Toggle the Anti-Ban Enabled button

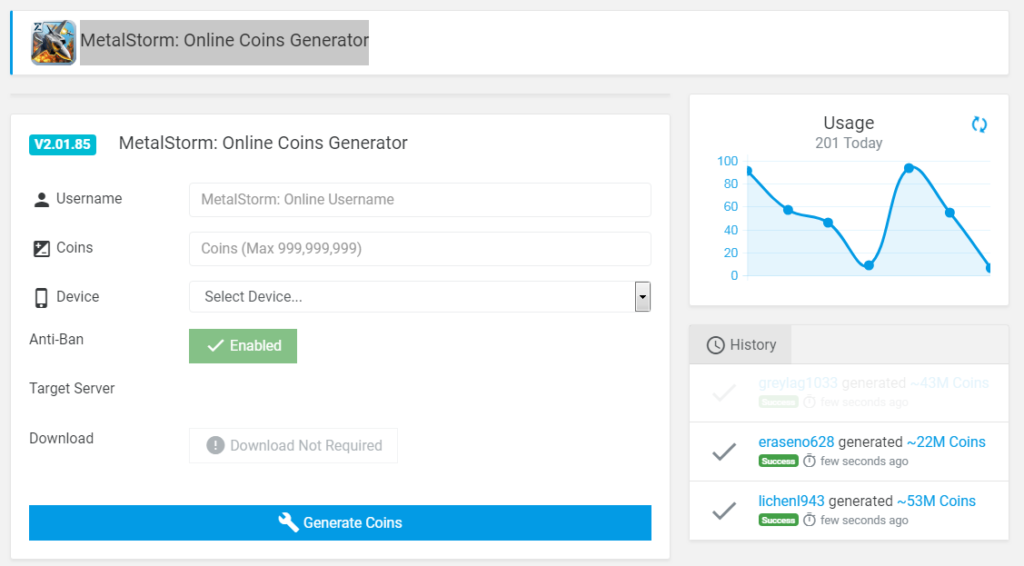(243, 346)
